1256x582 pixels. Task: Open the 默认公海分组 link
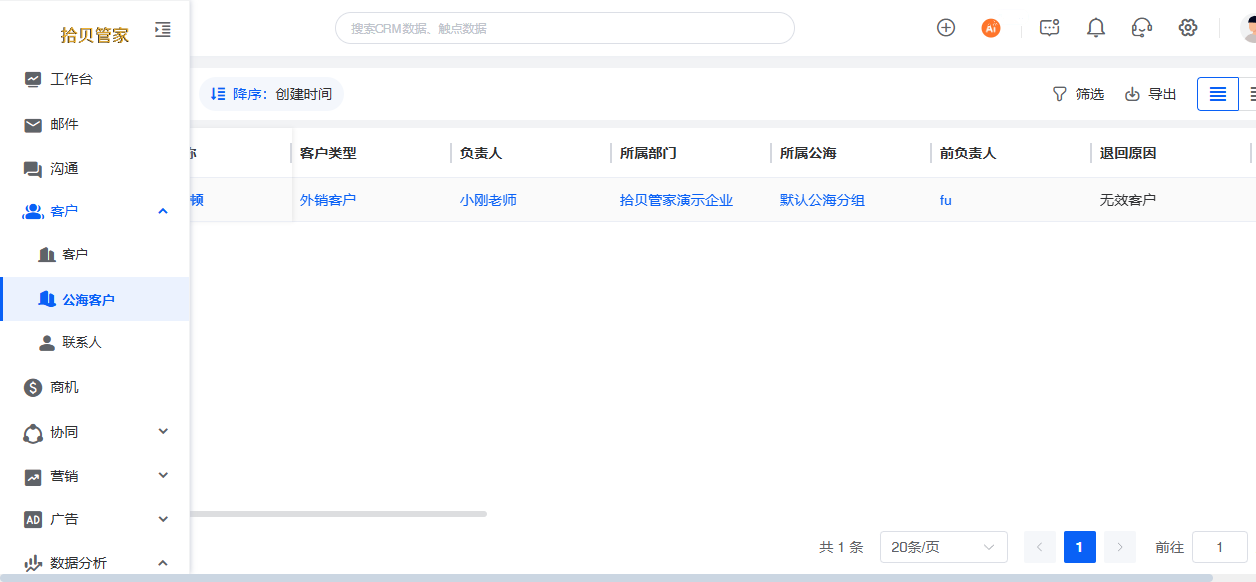[822, 200]
